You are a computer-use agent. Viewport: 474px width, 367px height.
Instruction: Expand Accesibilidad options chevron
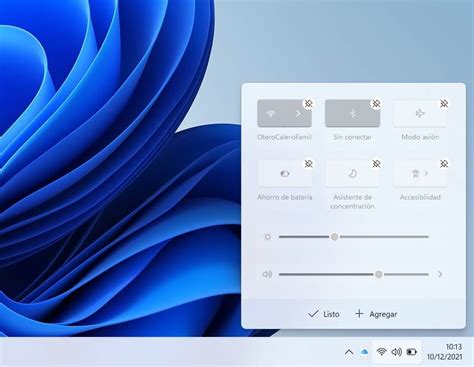pos(426,173)
